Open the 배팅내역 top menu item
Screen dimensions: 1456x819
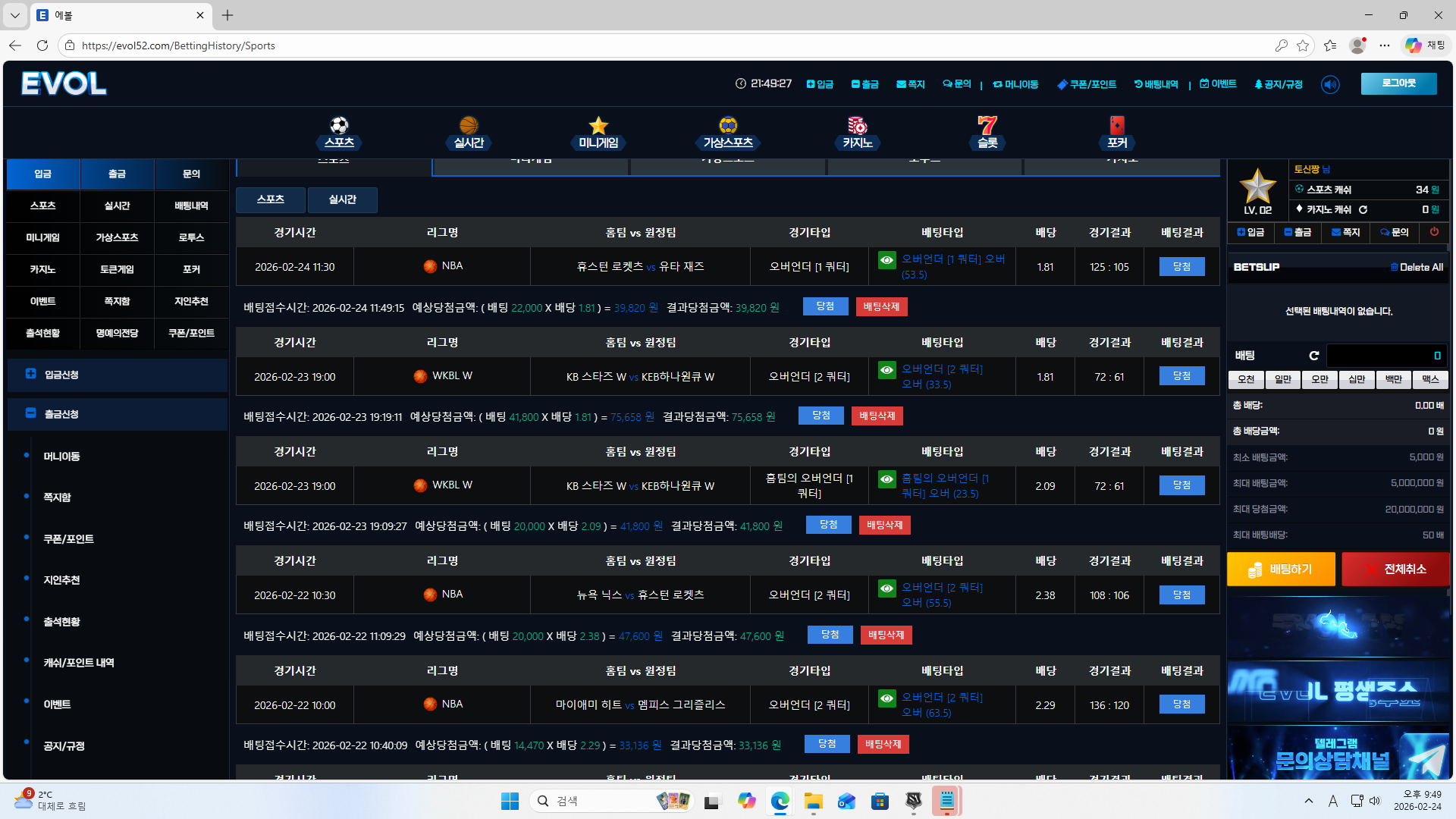[x=1156, y=84]
